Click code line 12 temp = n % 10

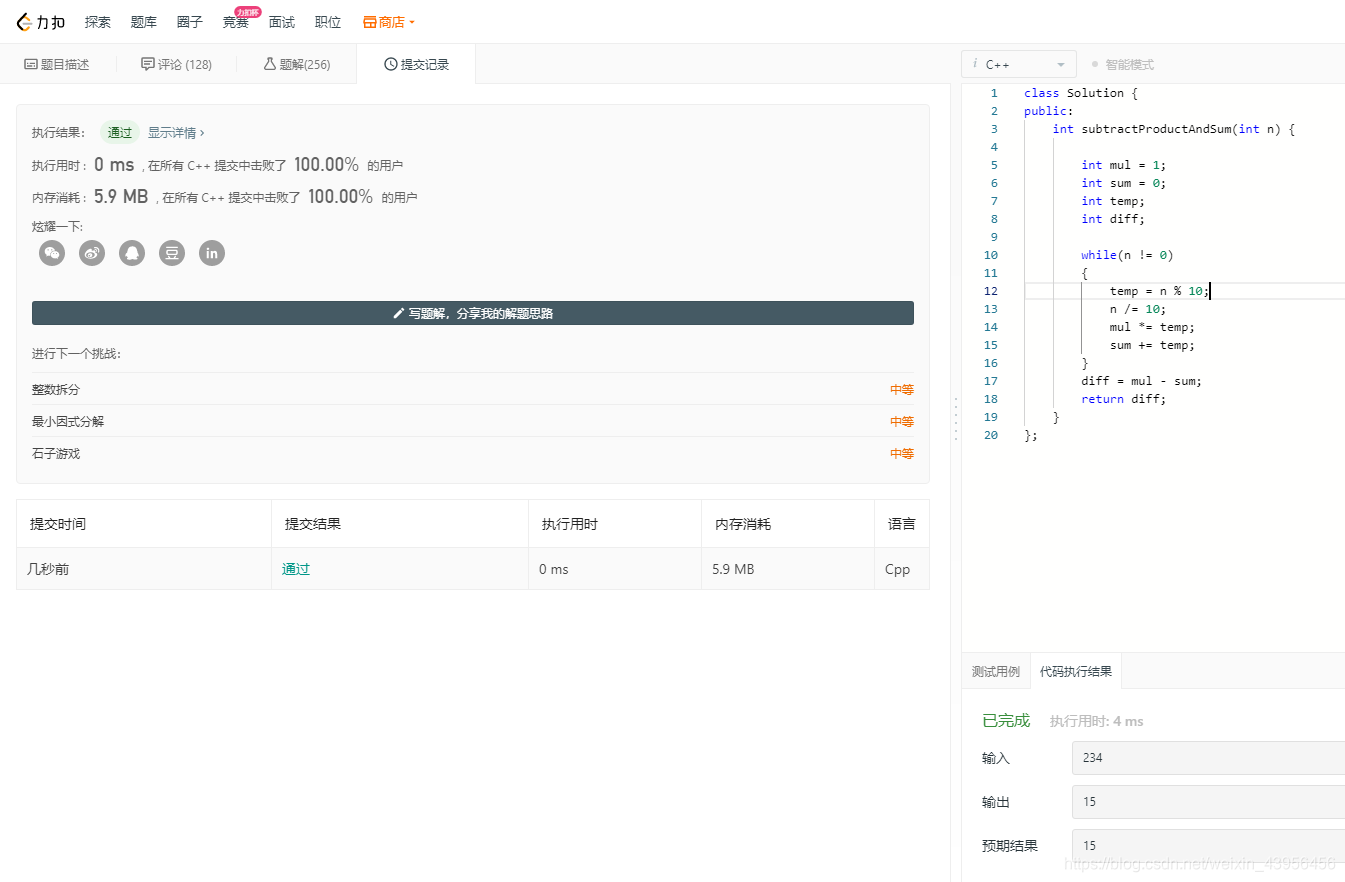click(1160, 291)
